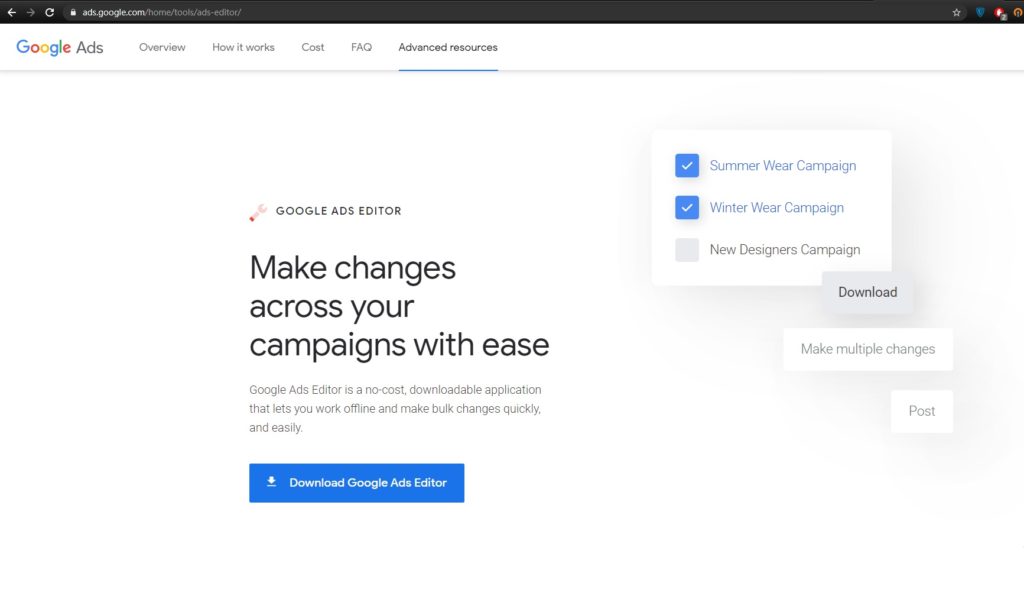
Task: Click the Download option near the campaign list
Action: 866,292
